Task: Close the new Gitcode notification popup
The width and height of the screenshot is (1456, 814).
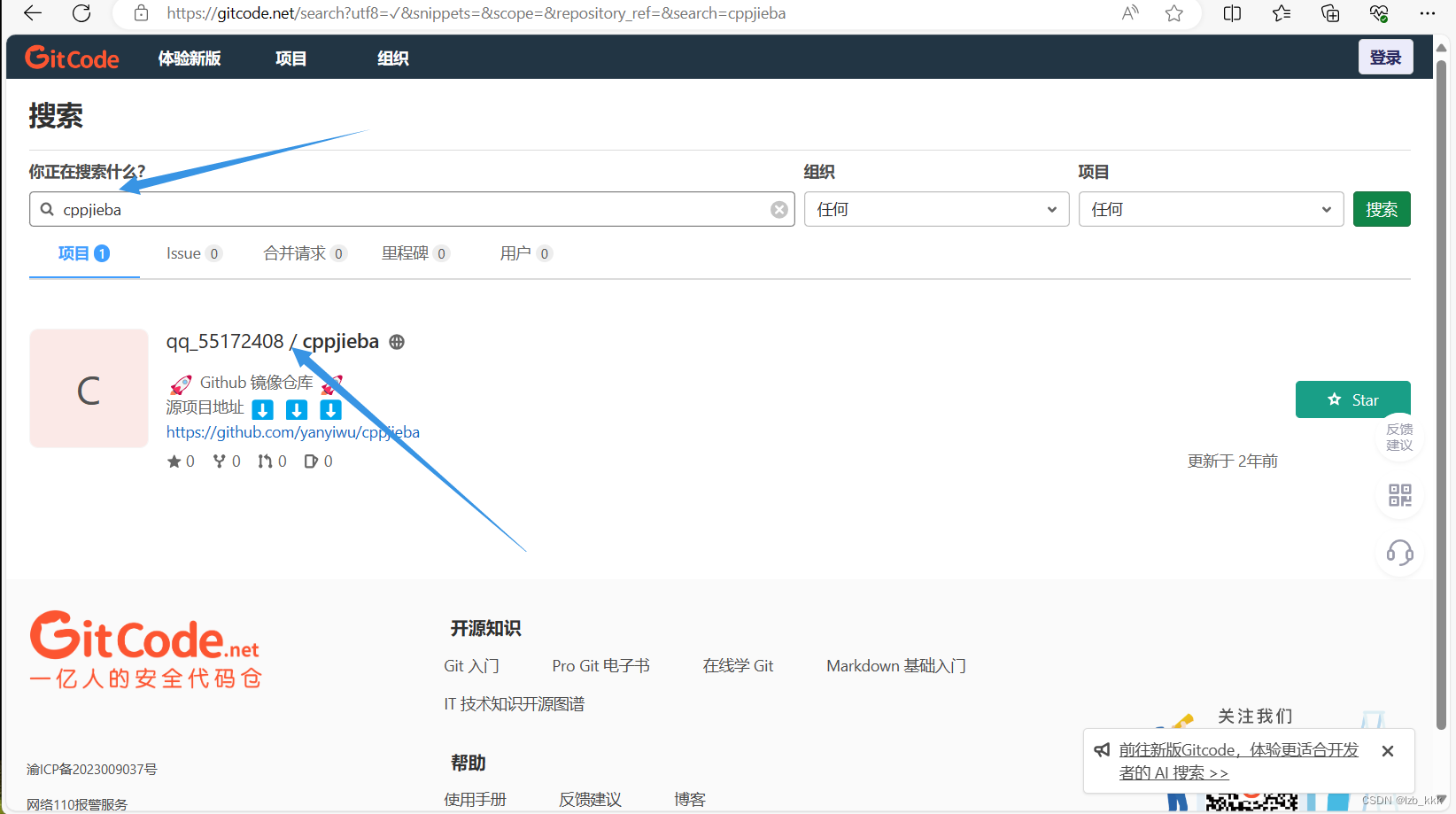Action: point(1388,751)
